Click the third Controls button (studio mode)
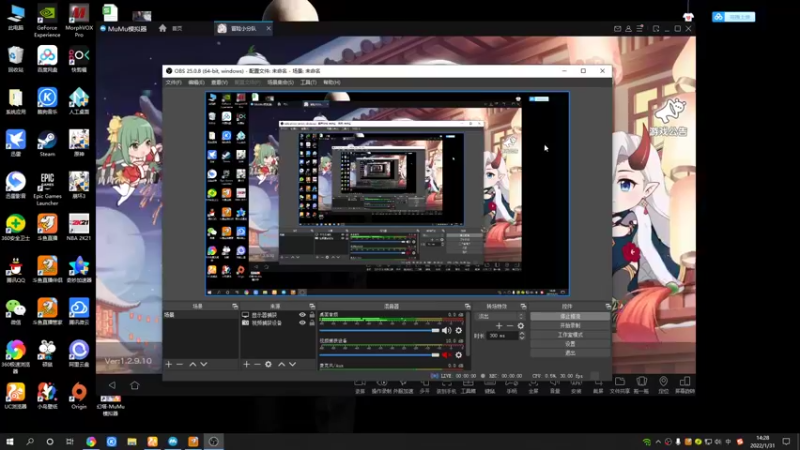 coord(570,335)
